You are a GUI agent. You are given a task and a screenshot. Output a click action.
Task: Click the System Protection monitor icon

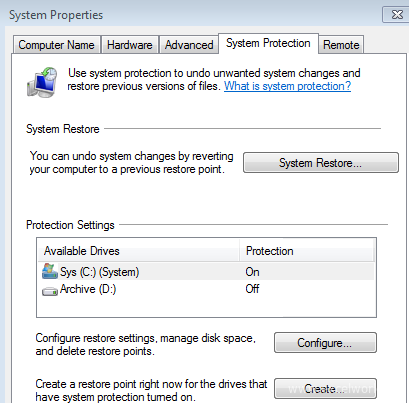[x=42, y=82]
